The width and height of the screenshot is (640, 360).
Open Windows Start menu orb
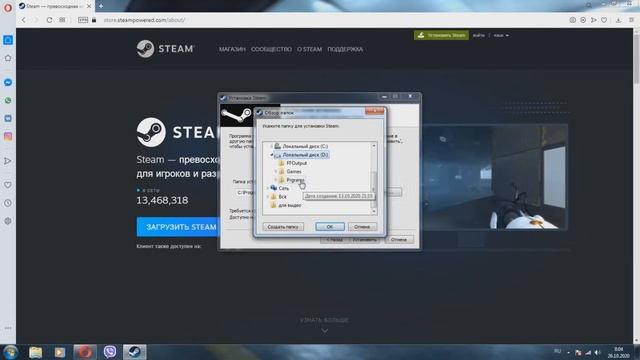click(x=11, y=352)
